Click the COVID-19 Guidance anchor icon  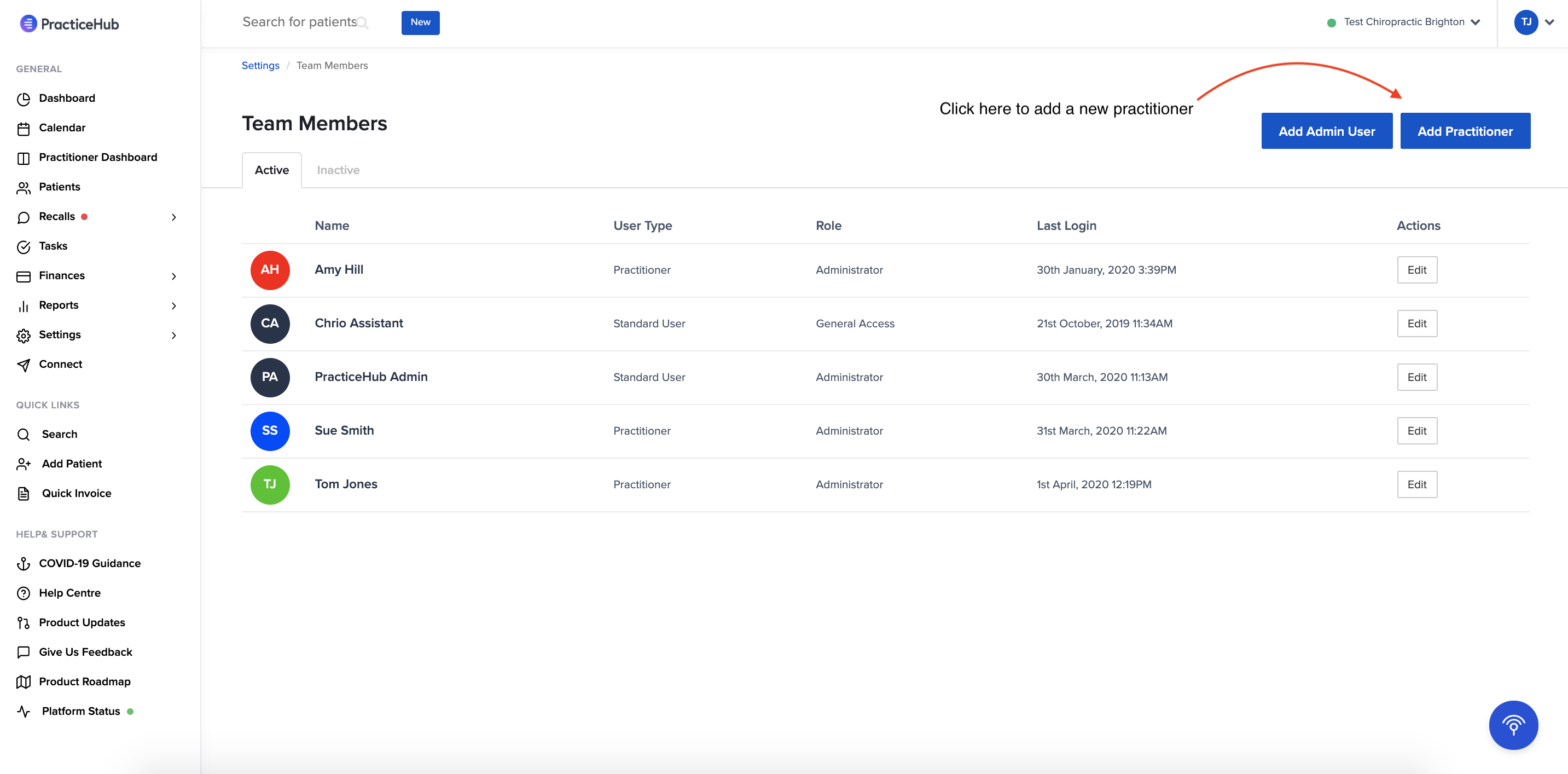(24, 564)
